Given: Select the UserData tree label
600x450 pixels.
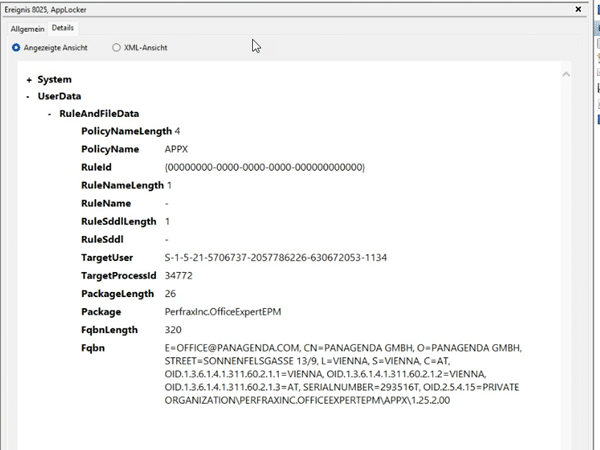Looking at the screenshot, I should (59, 96).
